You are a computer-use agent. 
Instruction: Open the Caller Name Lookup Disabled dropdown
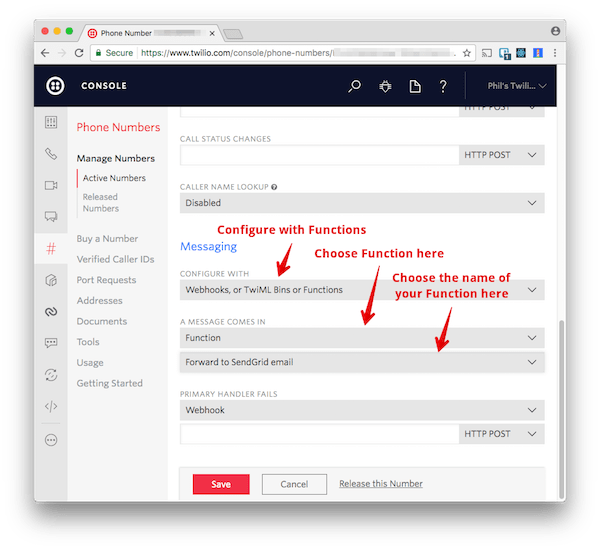coord(362,203)
